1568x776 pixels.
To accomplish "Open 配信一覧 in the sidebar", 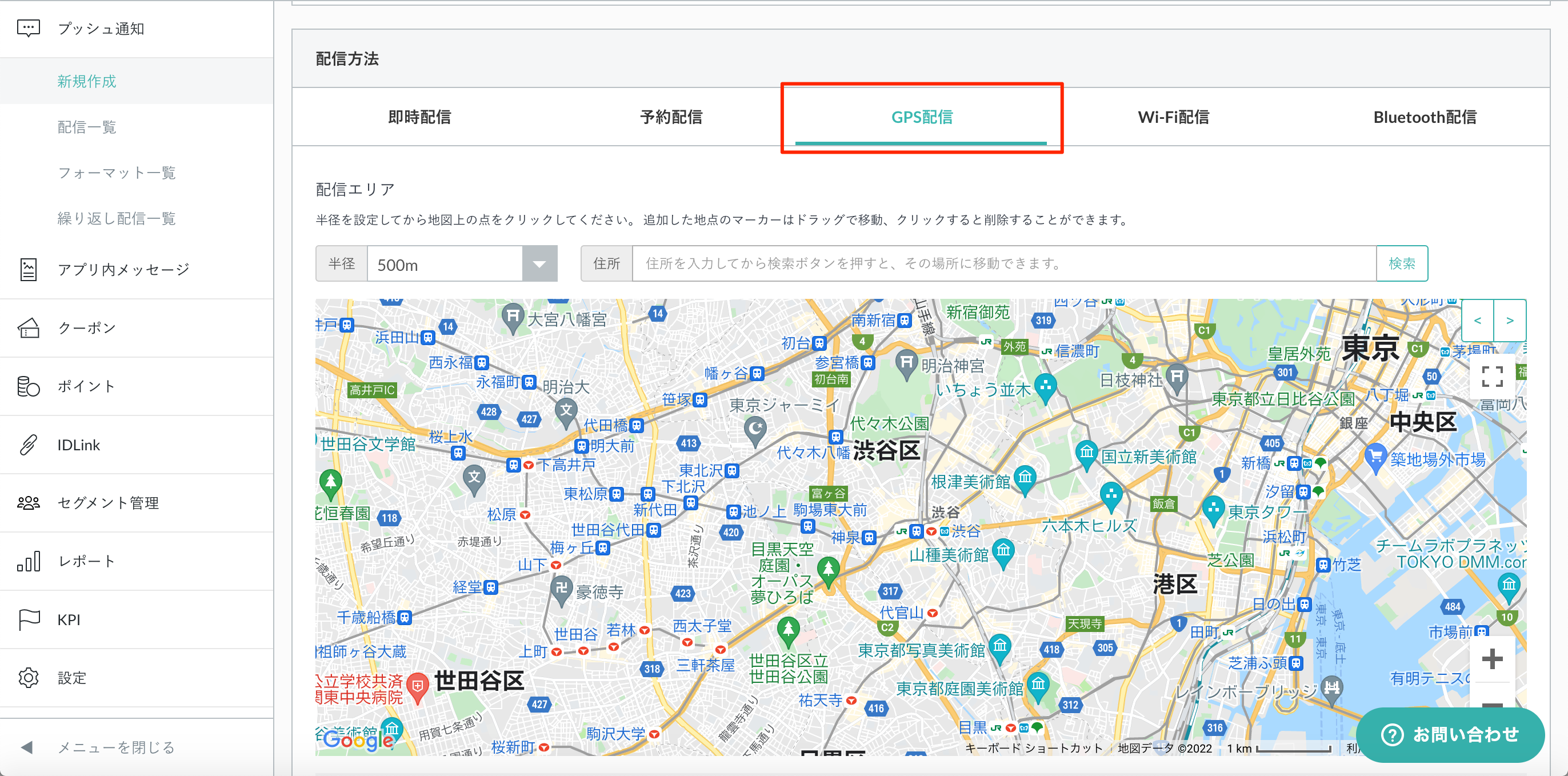I will pyautogui.click(x=86, y=127).
